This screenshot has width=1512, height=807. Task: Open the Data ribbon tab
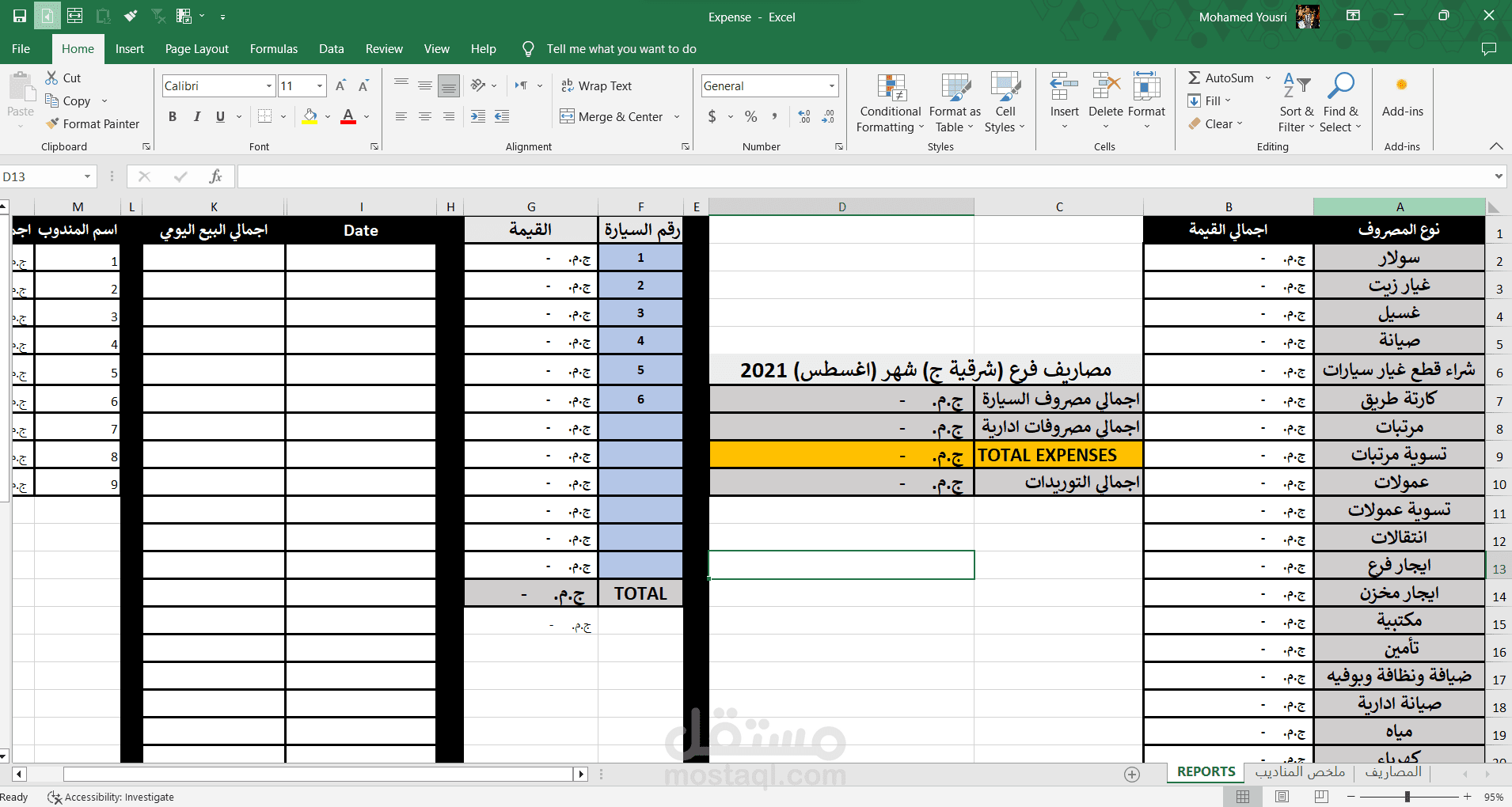(x=332, y=49)
